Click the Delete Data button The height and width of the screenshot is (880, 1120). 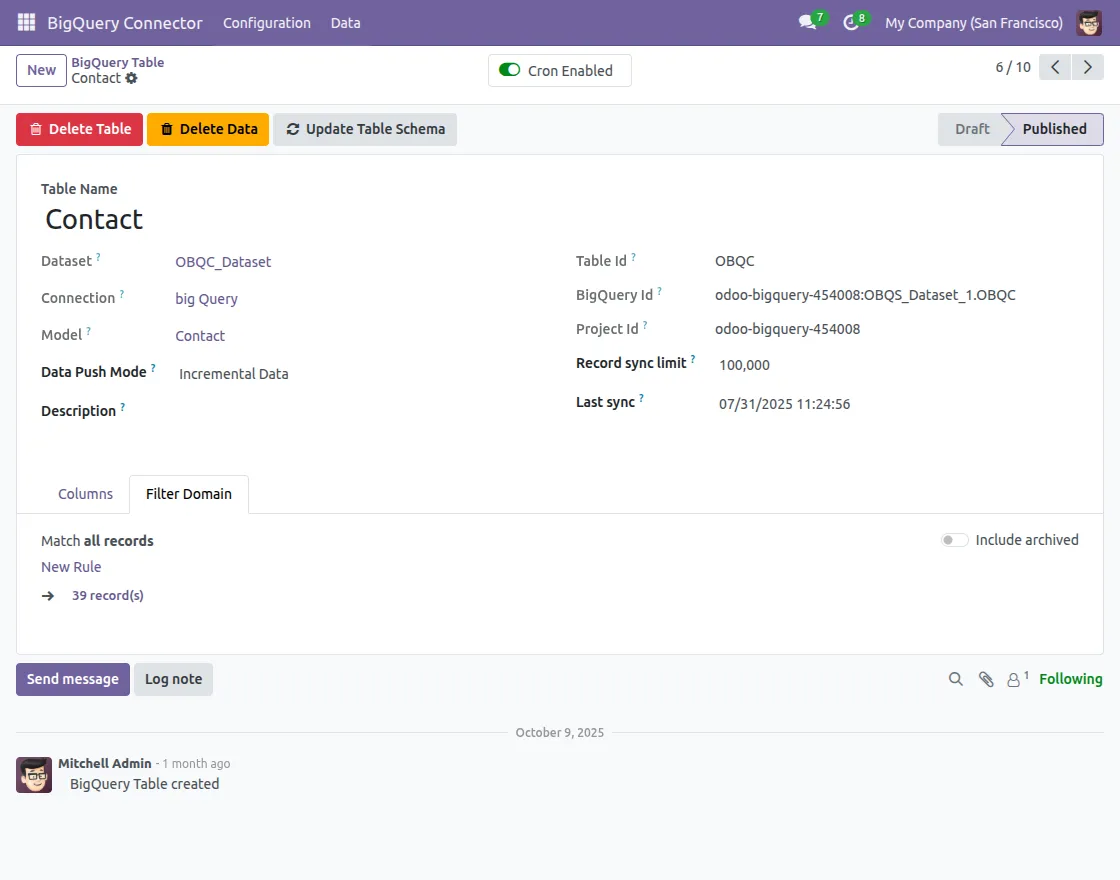coord(208,129)
